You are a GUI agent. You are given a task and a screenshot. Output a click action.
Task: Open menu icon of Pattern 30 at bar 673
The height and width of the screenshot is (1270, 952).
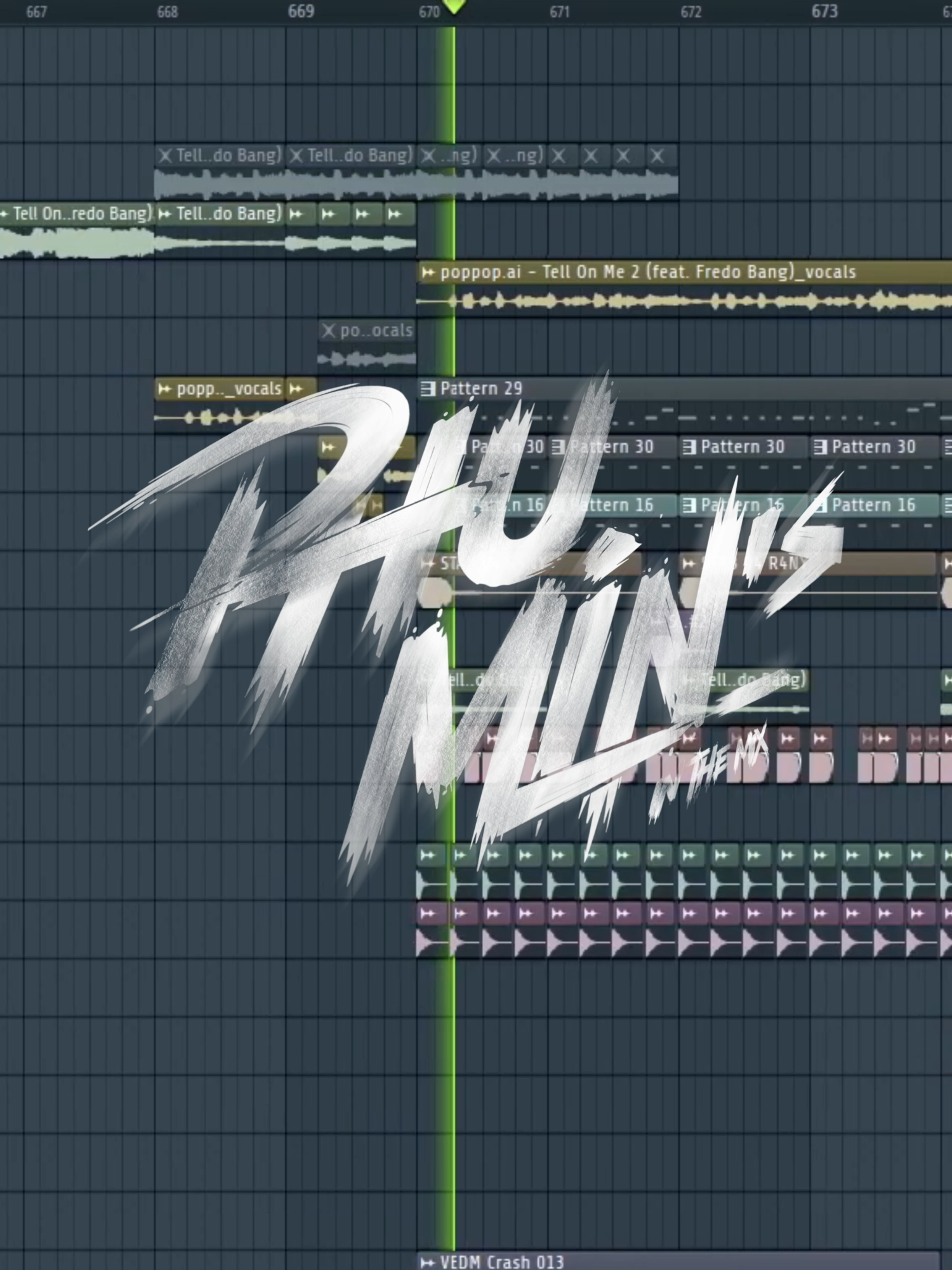point(820,448)
